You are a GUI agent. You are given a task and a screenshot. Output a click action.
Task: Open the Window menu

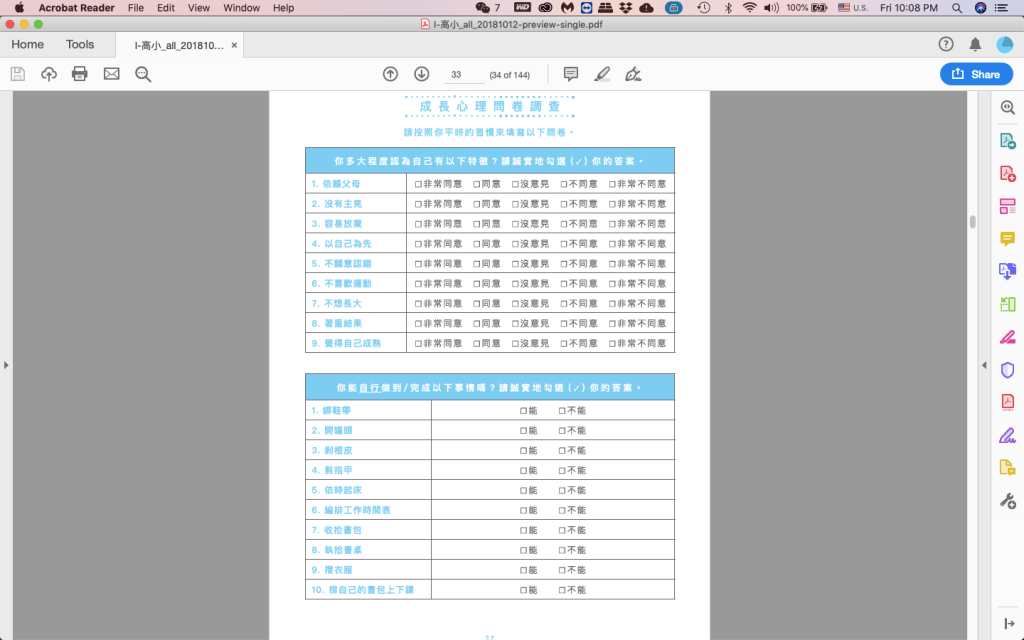pos(241,8)
